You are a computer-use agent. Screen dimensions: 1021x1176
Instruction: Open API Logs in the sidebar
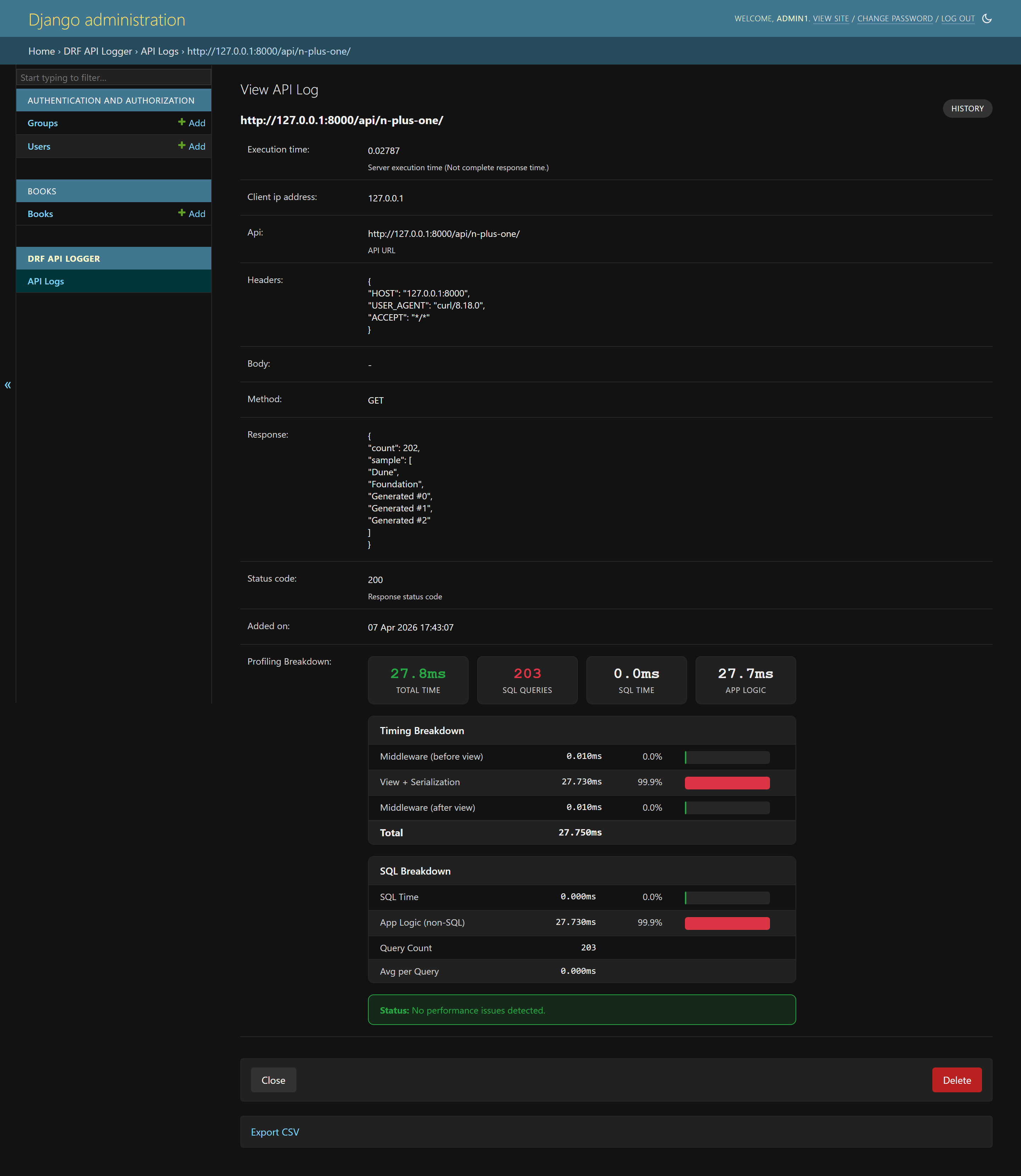coord(46,281)
